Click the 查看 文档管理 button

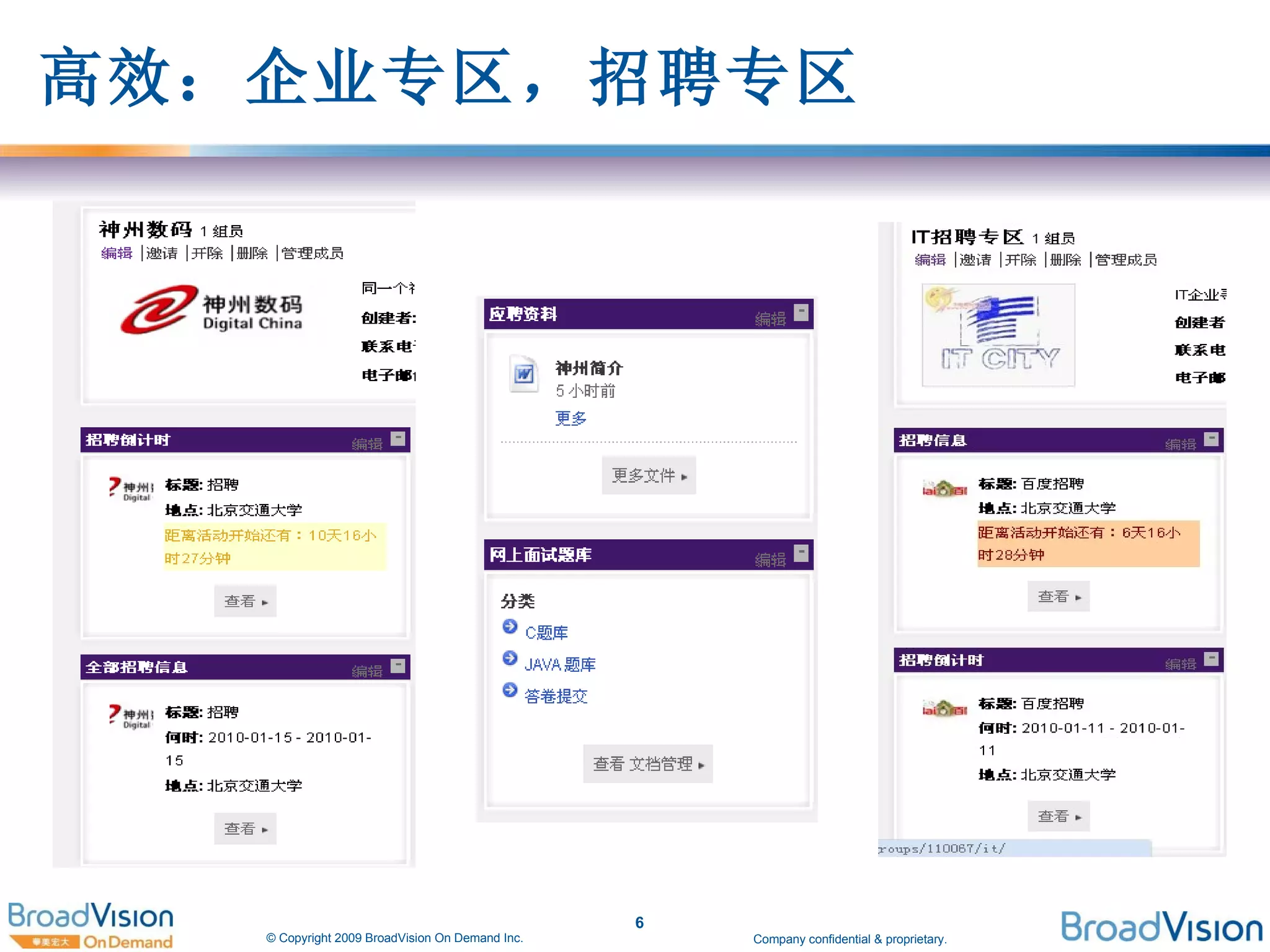[647, 764]
